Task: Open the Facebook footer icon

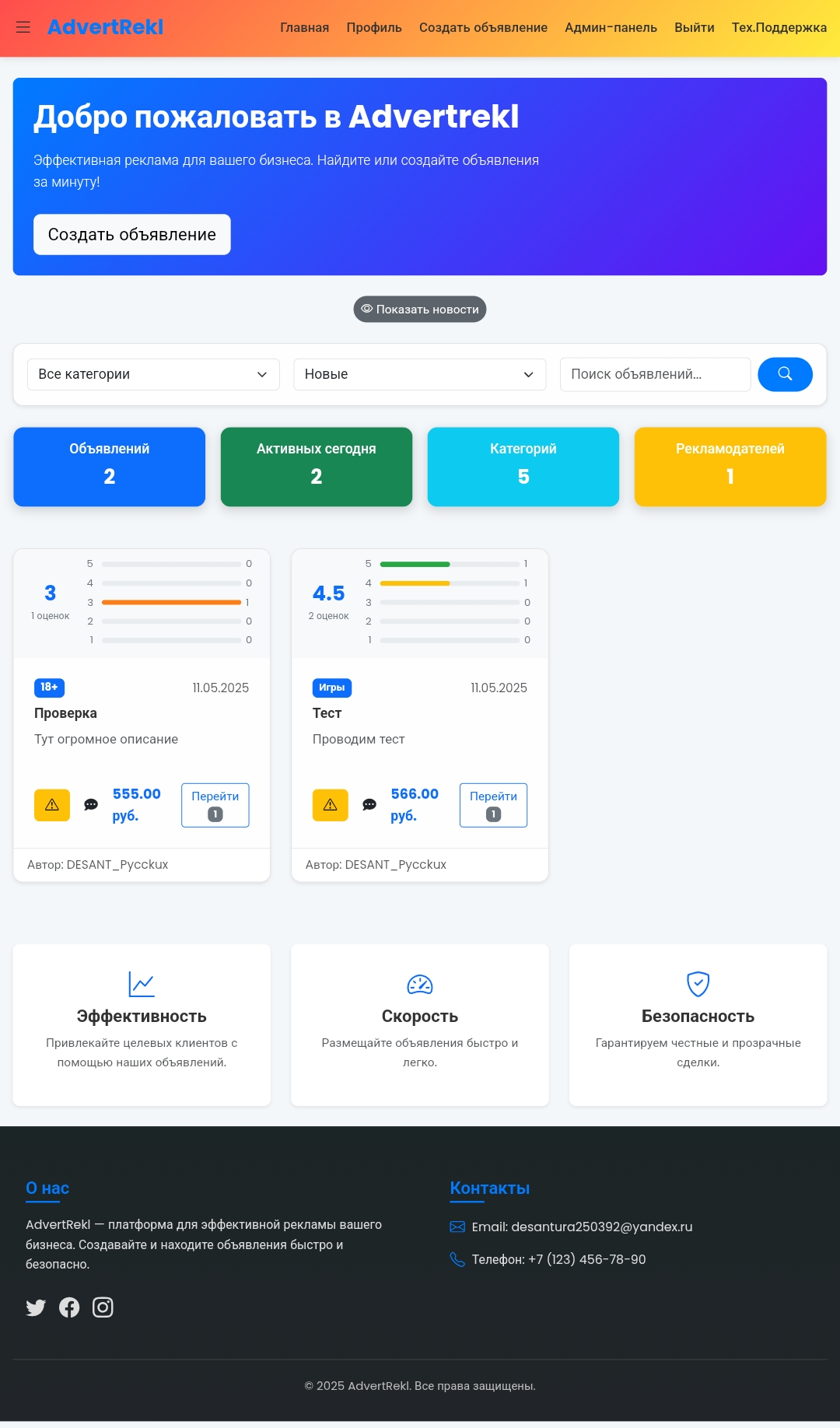Action: pyautogui.click(x=69, y=1307)
